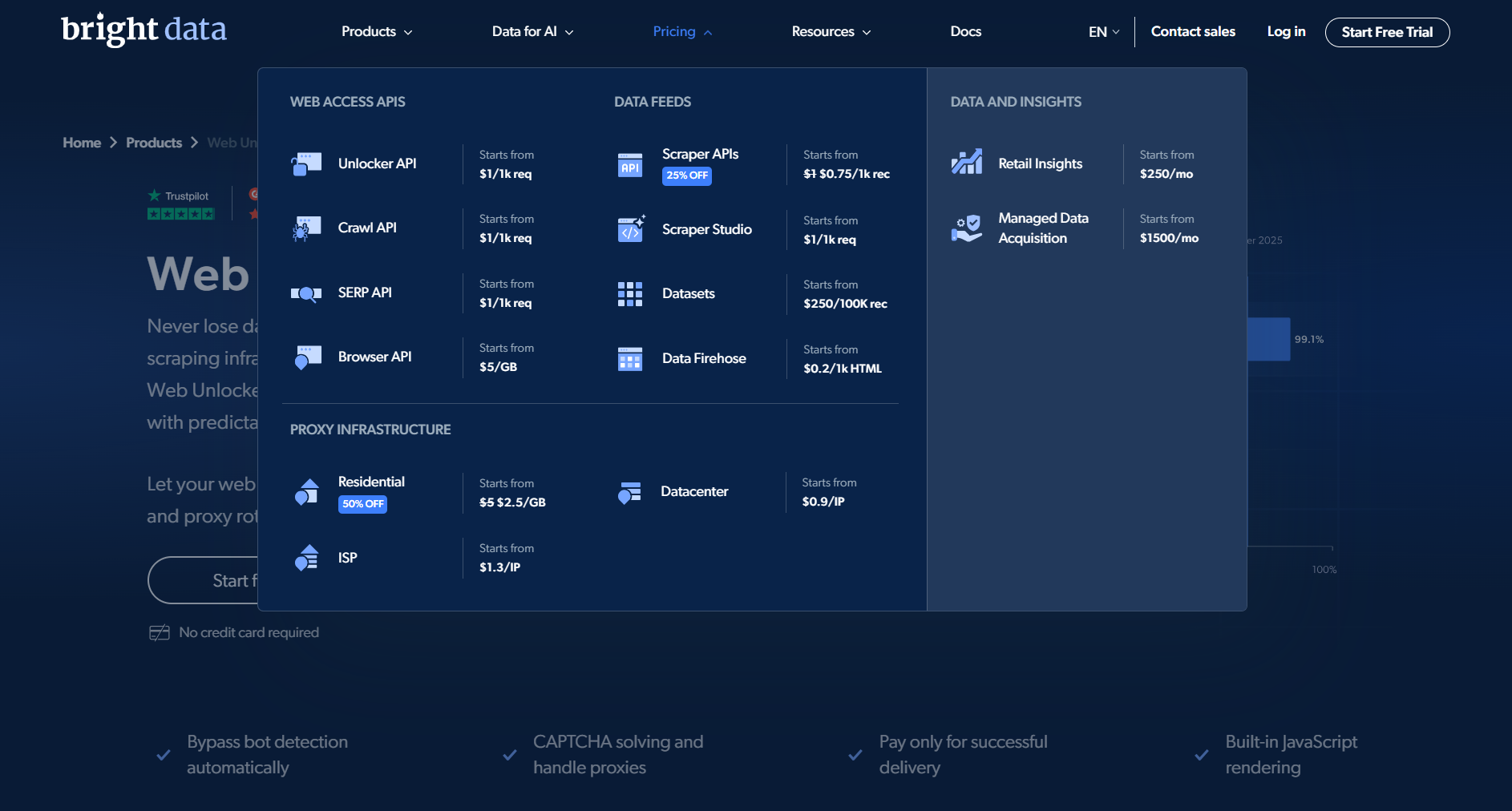Click the $1500/mo Managed Data price
Screen dimensions: 1512x811
pos(1169,238)
